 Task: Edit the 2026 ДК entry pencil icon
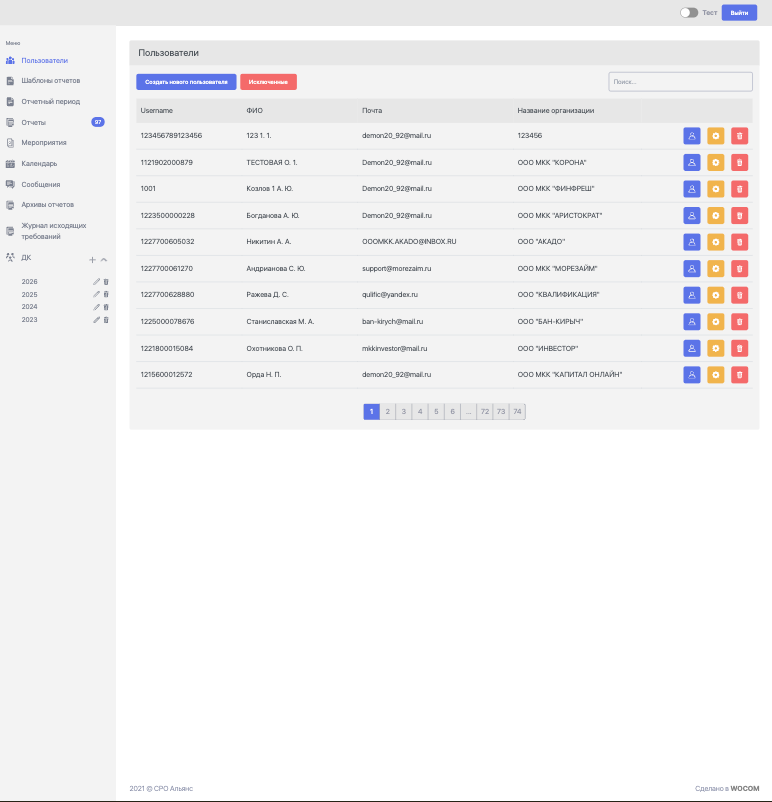pos(96,282)
